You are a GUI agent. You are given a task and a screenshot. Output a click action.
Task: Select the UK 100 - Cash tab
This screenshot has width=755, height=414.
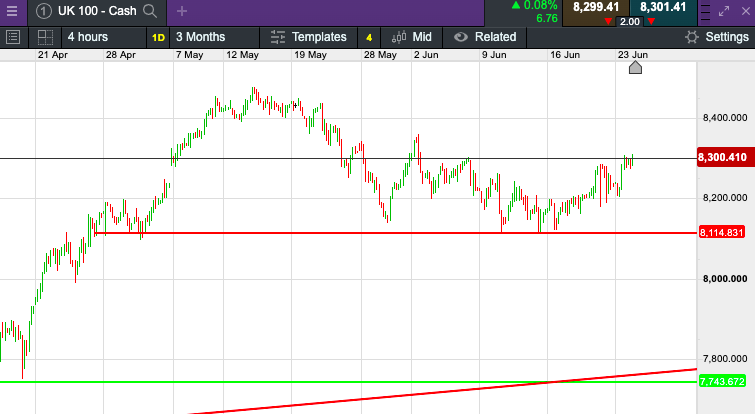[x=90, y=12]
